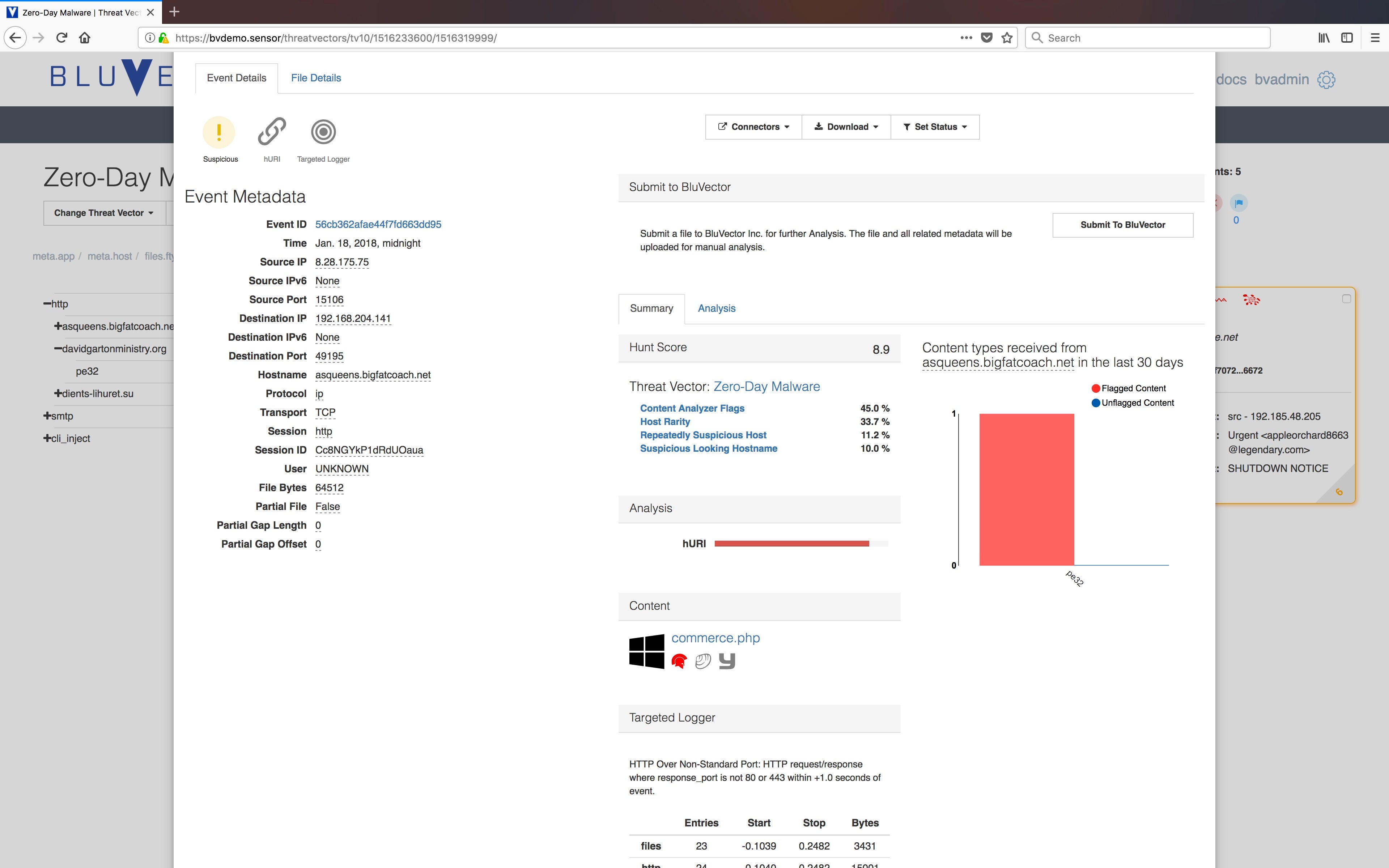Expand the smtp tree node
Viewport: 1389px width, 868px height.
point(48,416)
